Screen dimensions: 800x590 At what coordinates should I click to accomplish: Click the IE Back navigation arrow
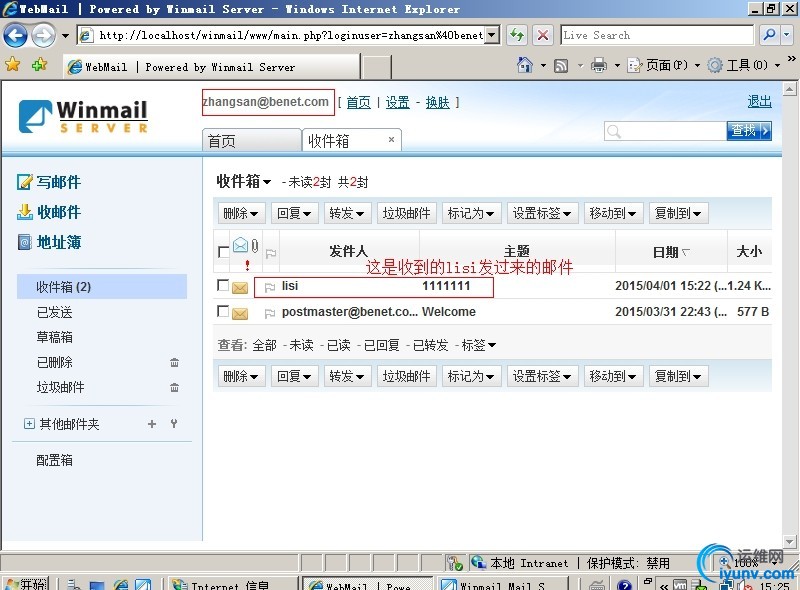coord(15,35)
